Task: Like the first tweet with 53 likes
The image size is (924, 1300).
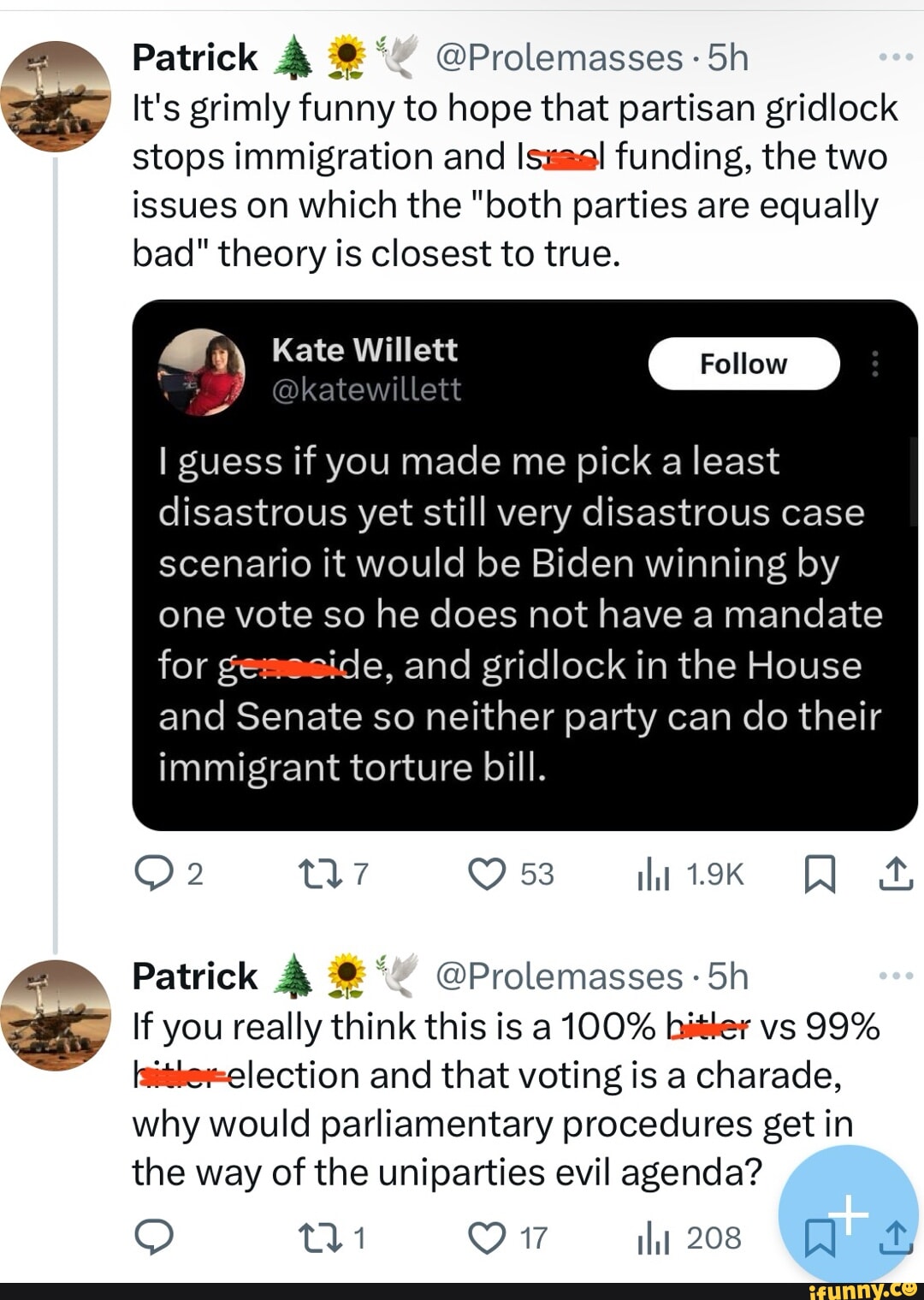Action: pos(488,874)
